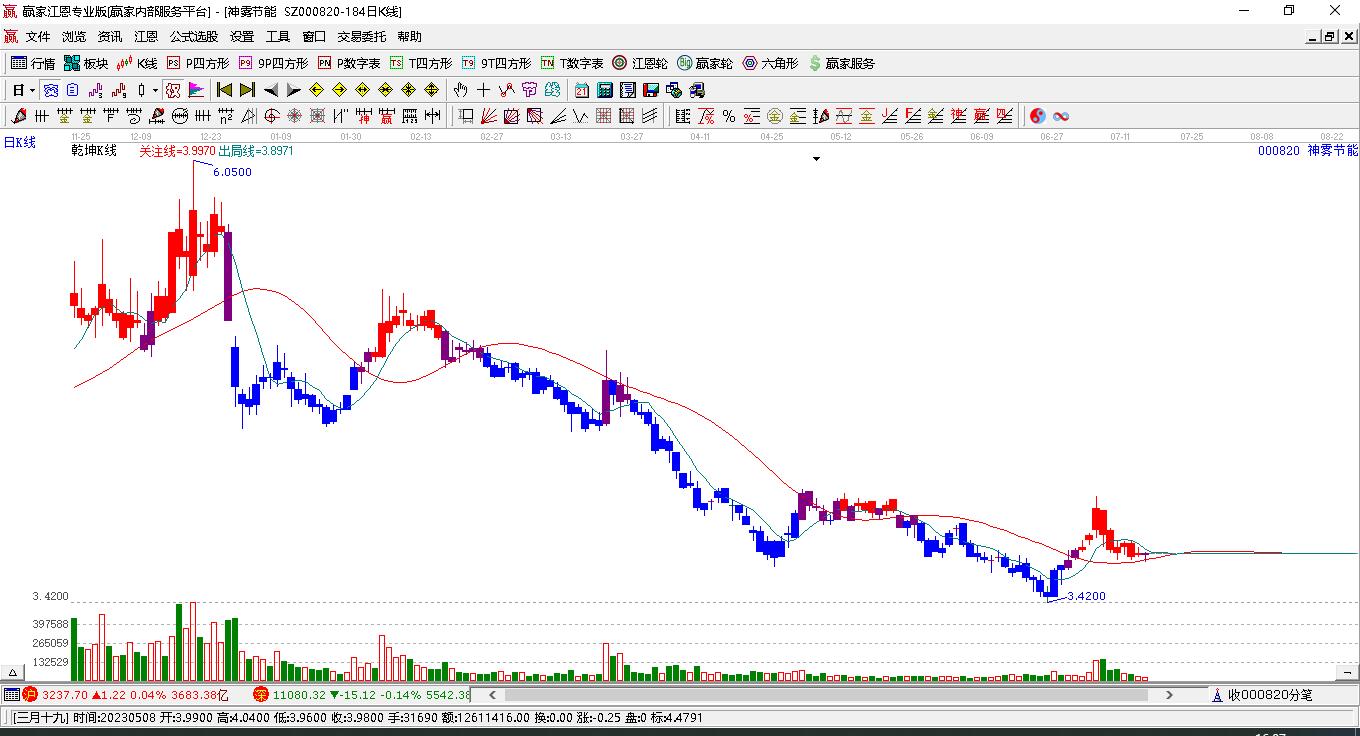Open the T数字表 tool
The width and height of the screenshot is (1360, 736).
click(x=572, y=63)
